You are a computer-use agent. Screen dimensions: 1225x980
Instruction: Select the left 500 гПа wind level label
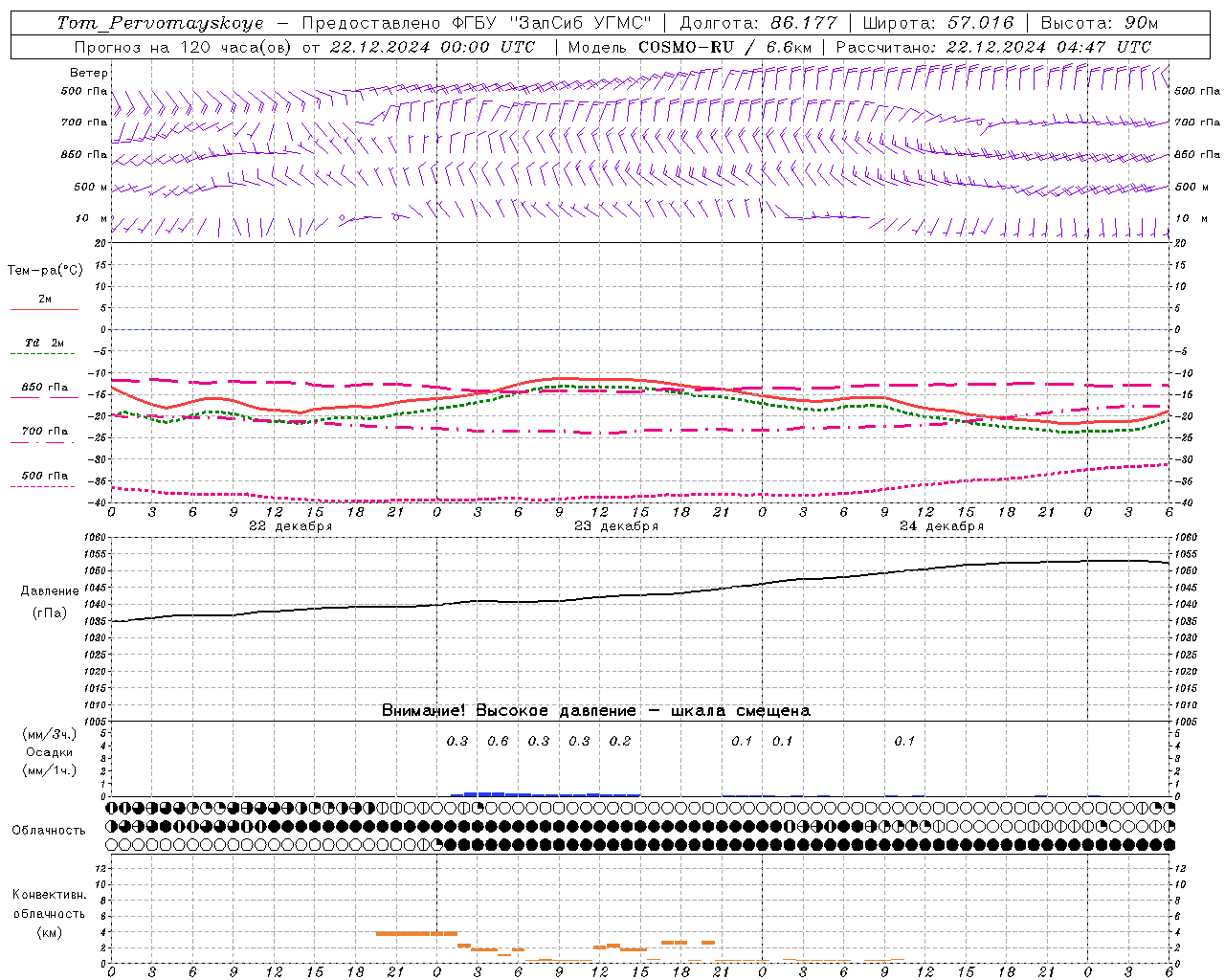84,92
